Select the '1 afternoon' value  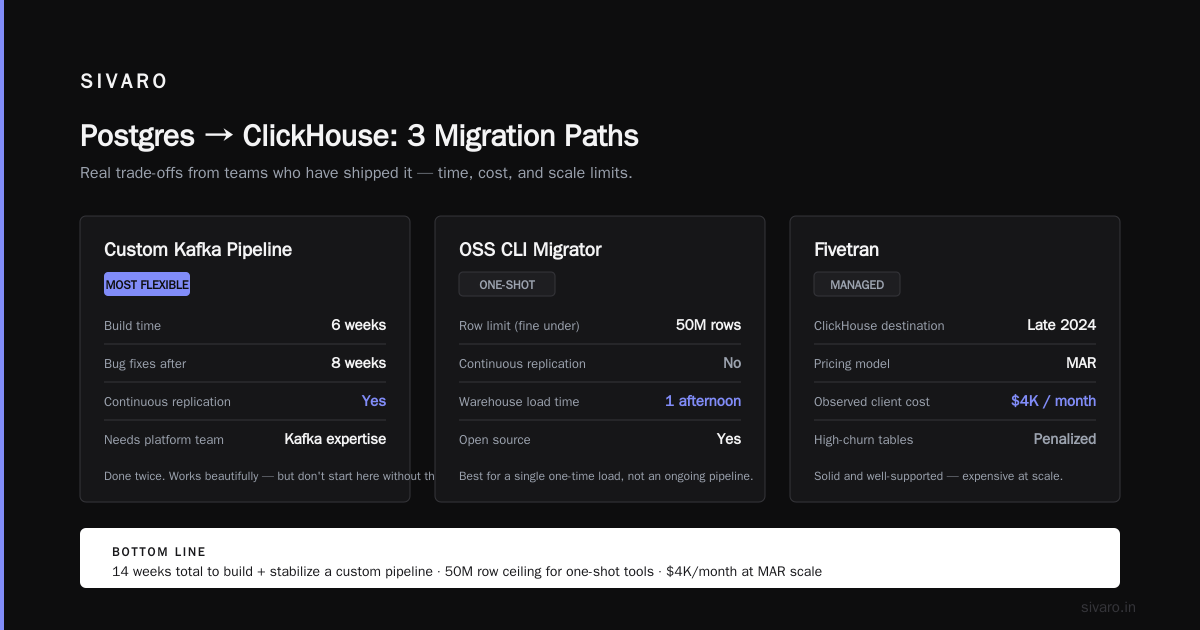[x=703, y=401]
